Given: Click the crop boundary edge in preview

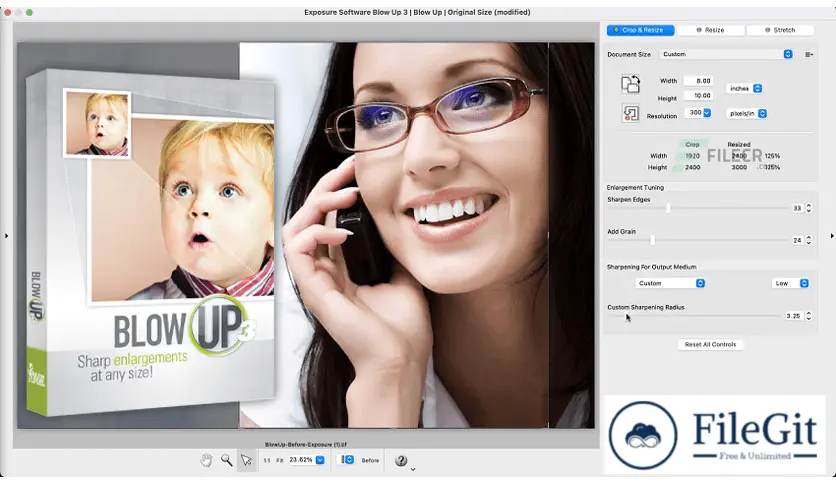Looking at the screenshot, I should [549, 235].
